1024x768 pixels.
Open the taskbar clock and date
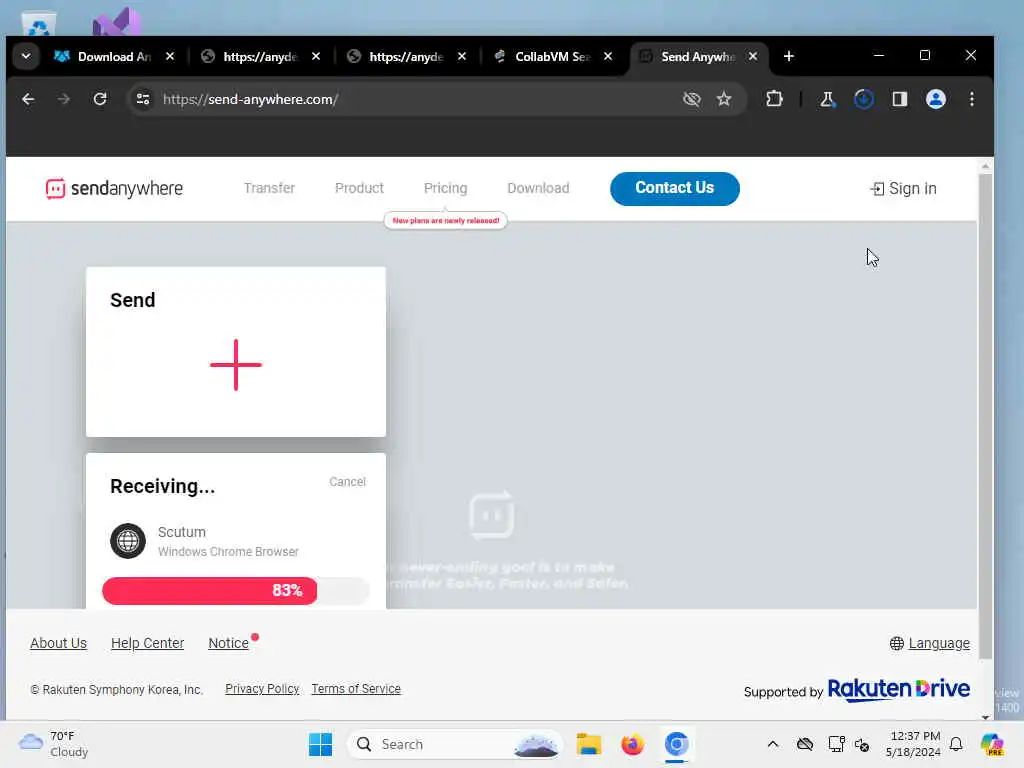pos(913,744)
